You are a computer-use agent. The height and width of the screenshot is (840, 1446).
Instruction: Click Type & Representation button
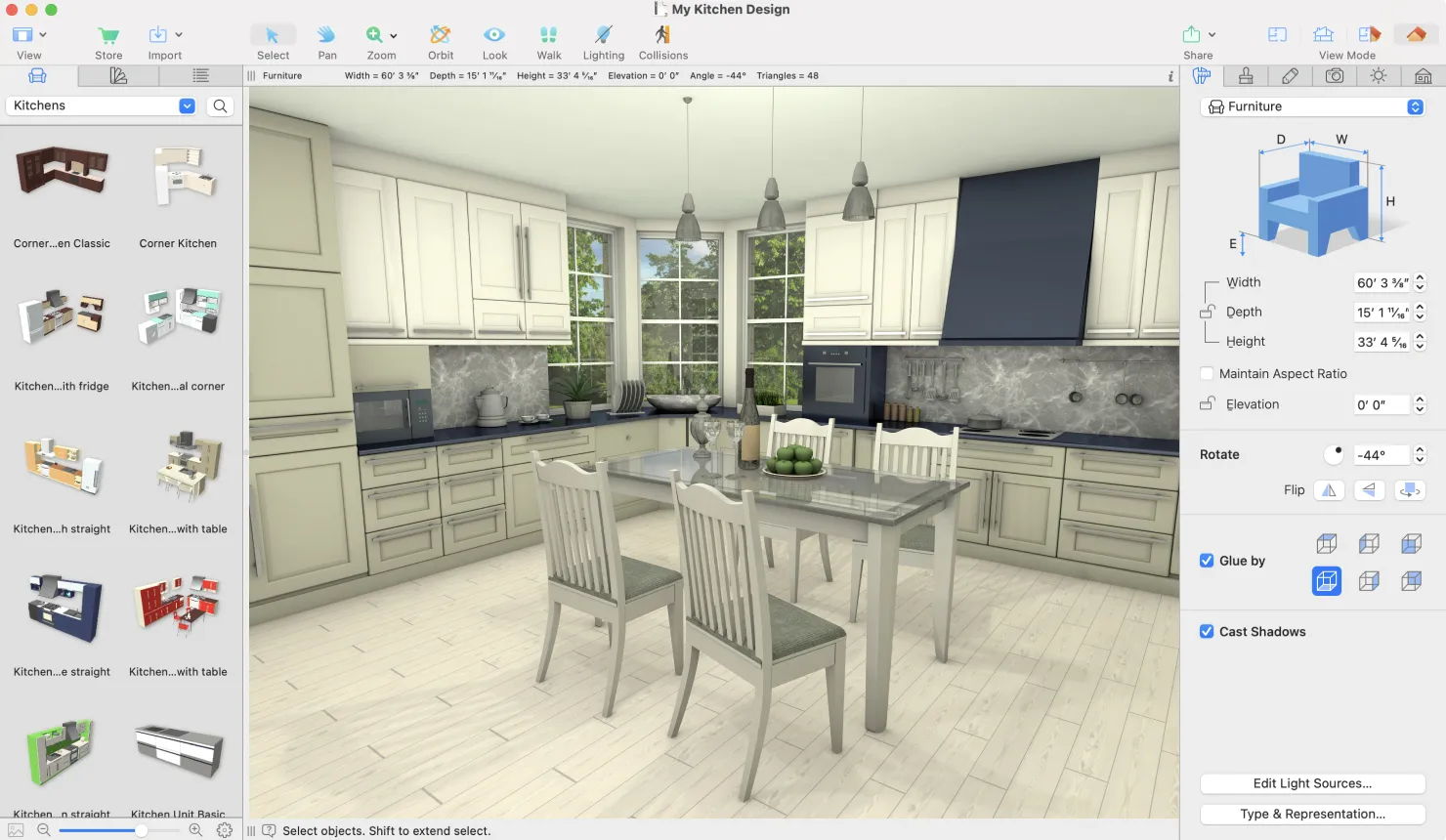1312,814
